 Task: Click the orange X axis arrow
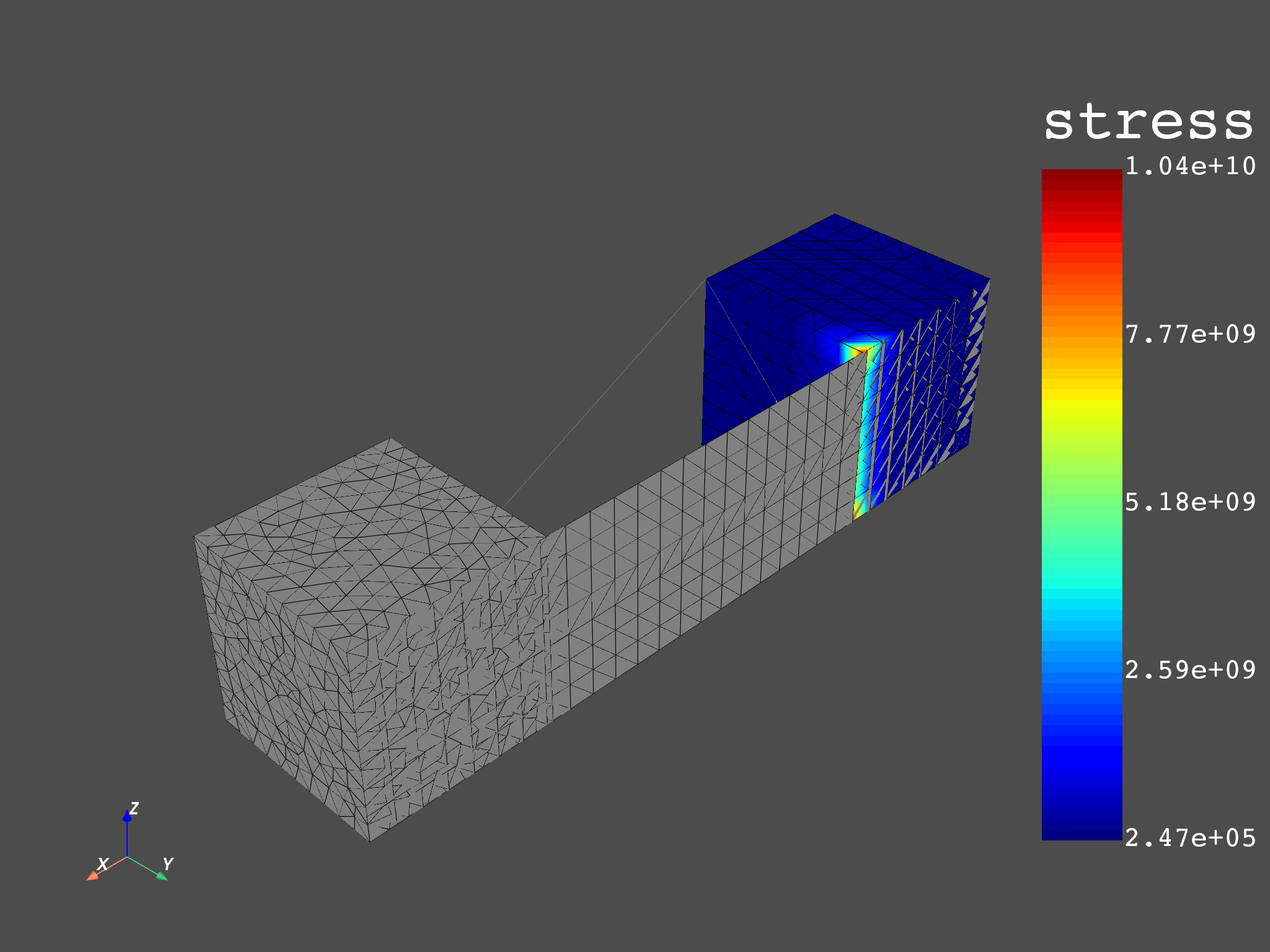105,869
